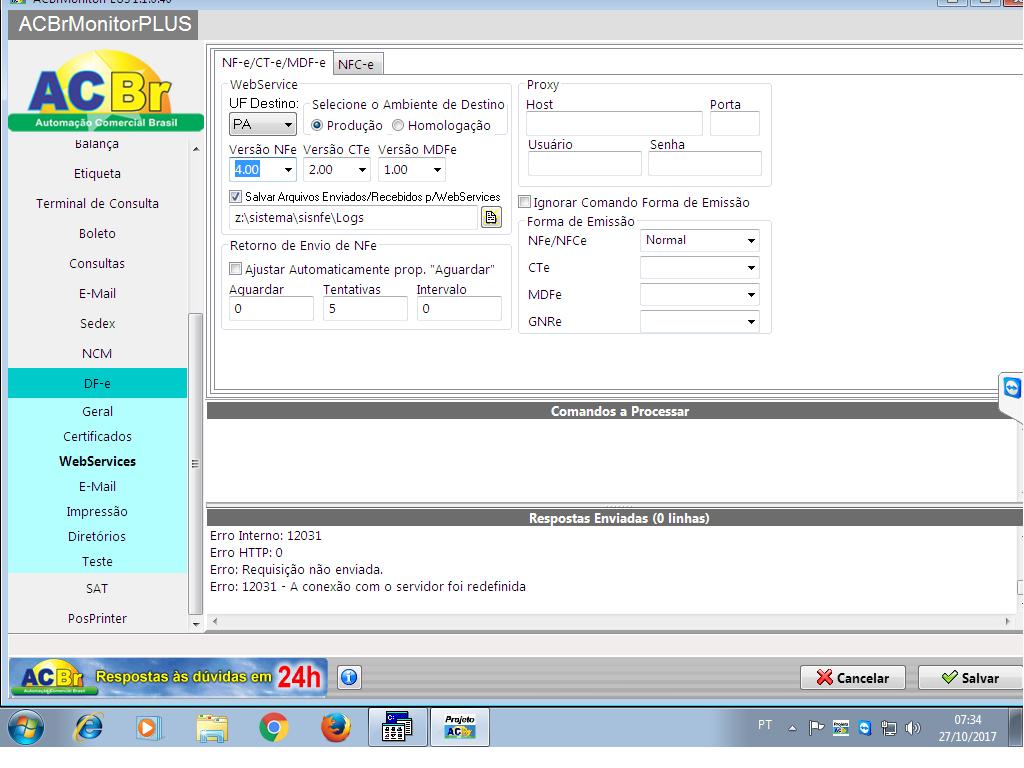Open DF-e section in sidebar

click(x=97, y=383)
